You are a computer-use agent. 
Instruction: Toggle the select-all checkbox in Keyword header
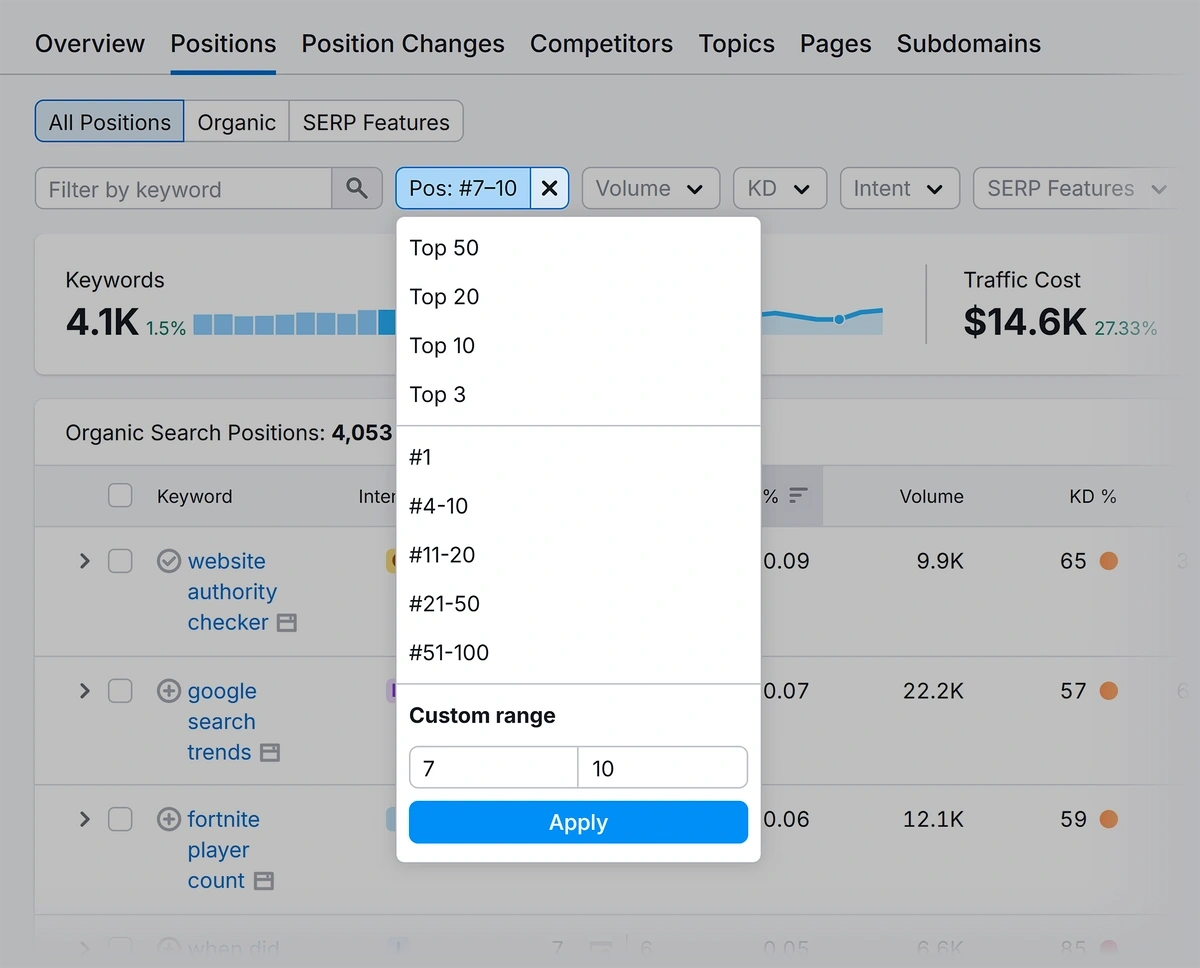pyautogui.click(x=120, y=496)
